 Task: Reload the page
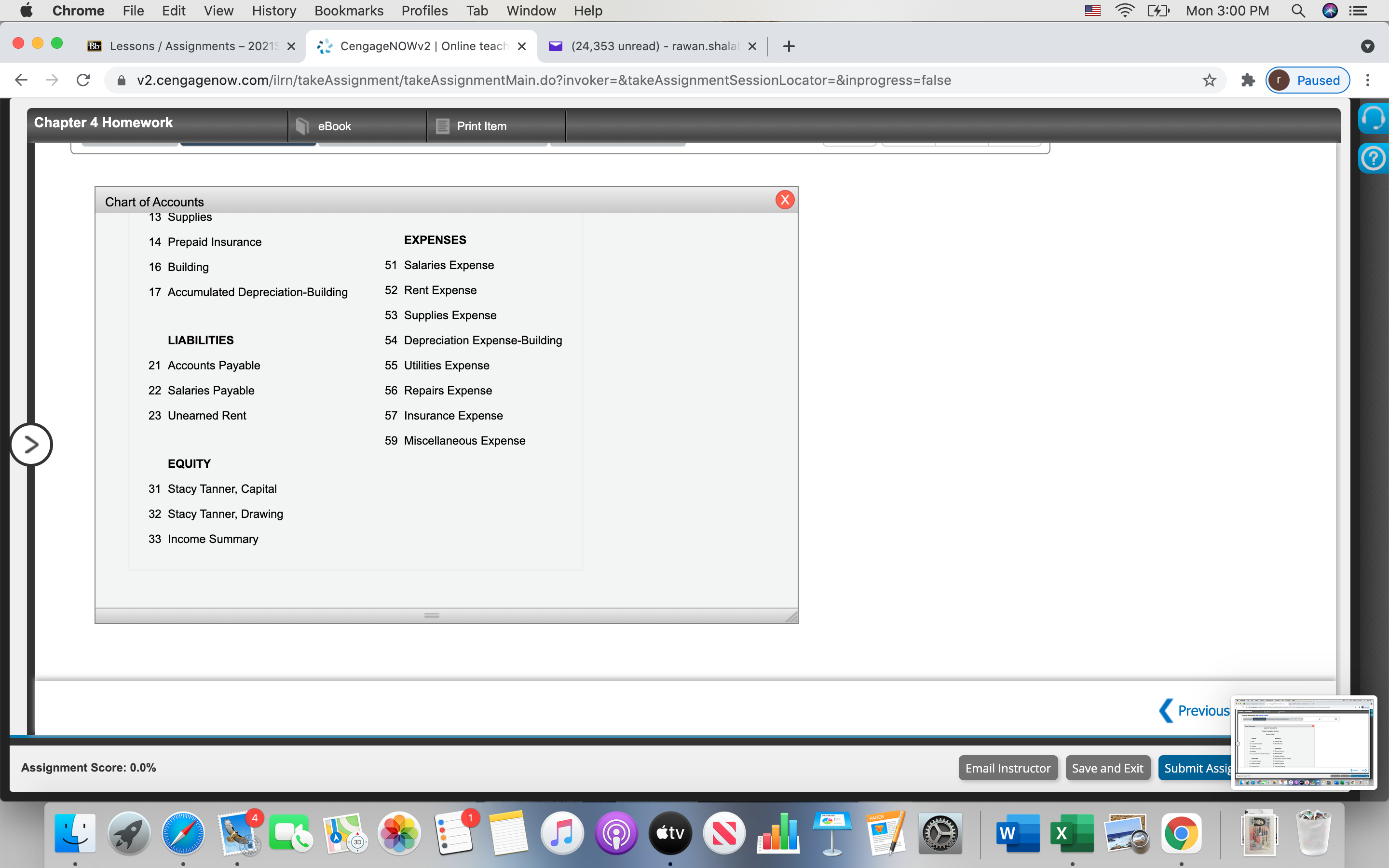tap(83, 81)
